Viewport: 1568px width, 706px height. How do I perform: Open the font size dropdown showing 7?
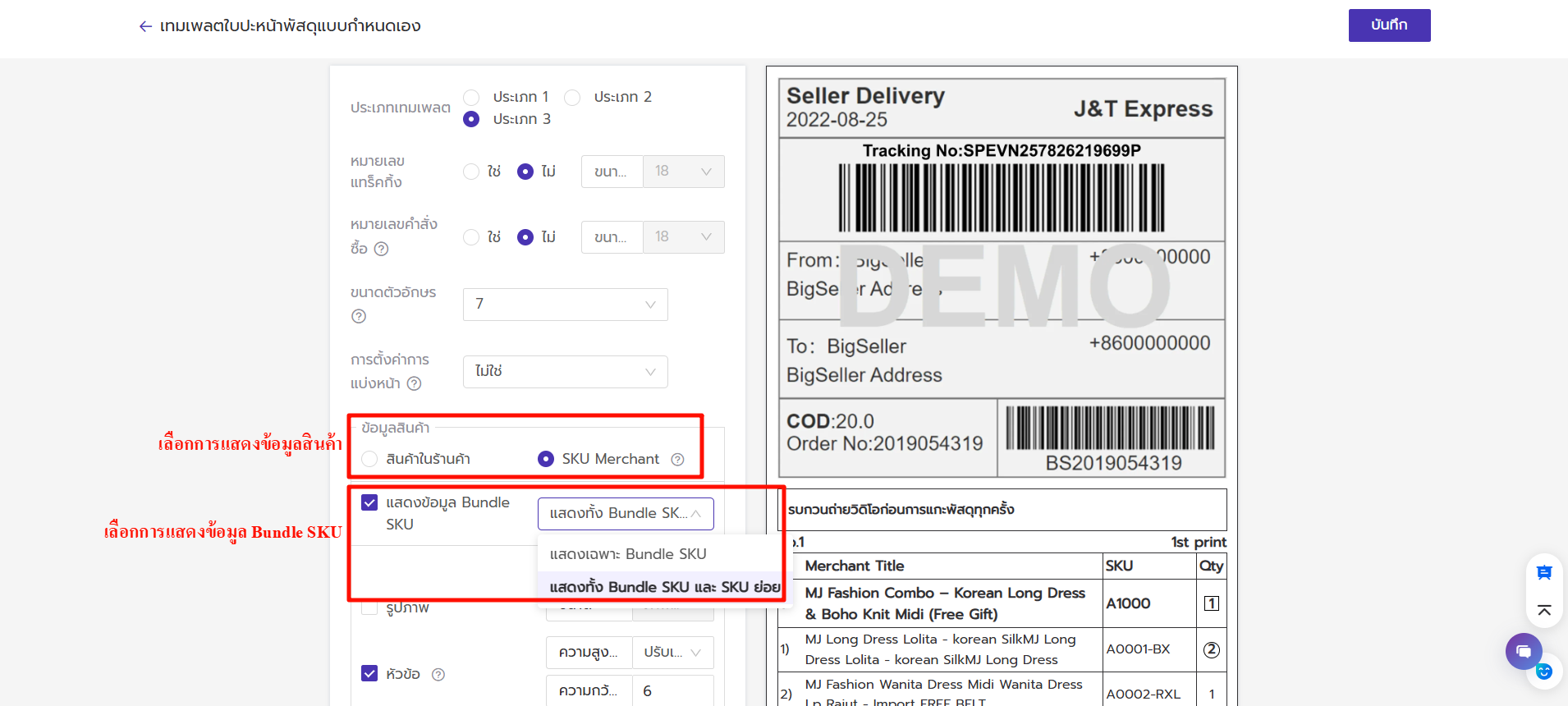click(565, 305)
